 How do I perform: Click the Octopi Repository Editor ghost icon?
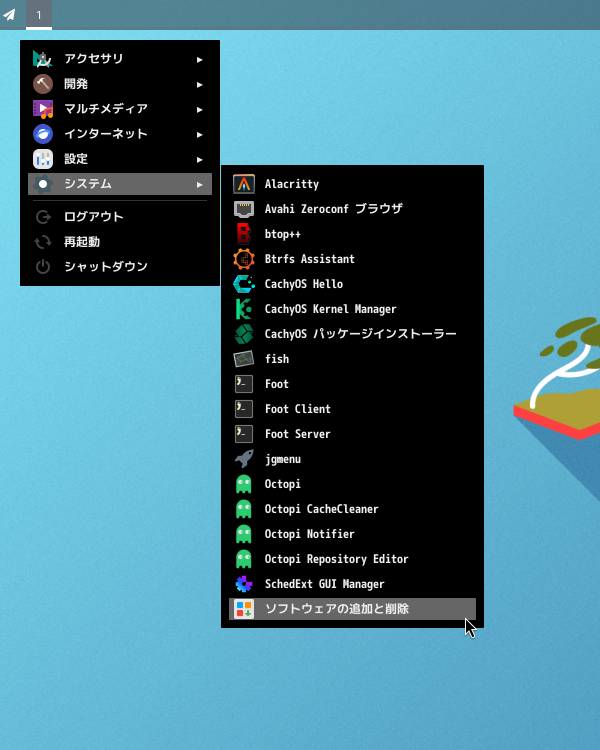tap(244, 559)
